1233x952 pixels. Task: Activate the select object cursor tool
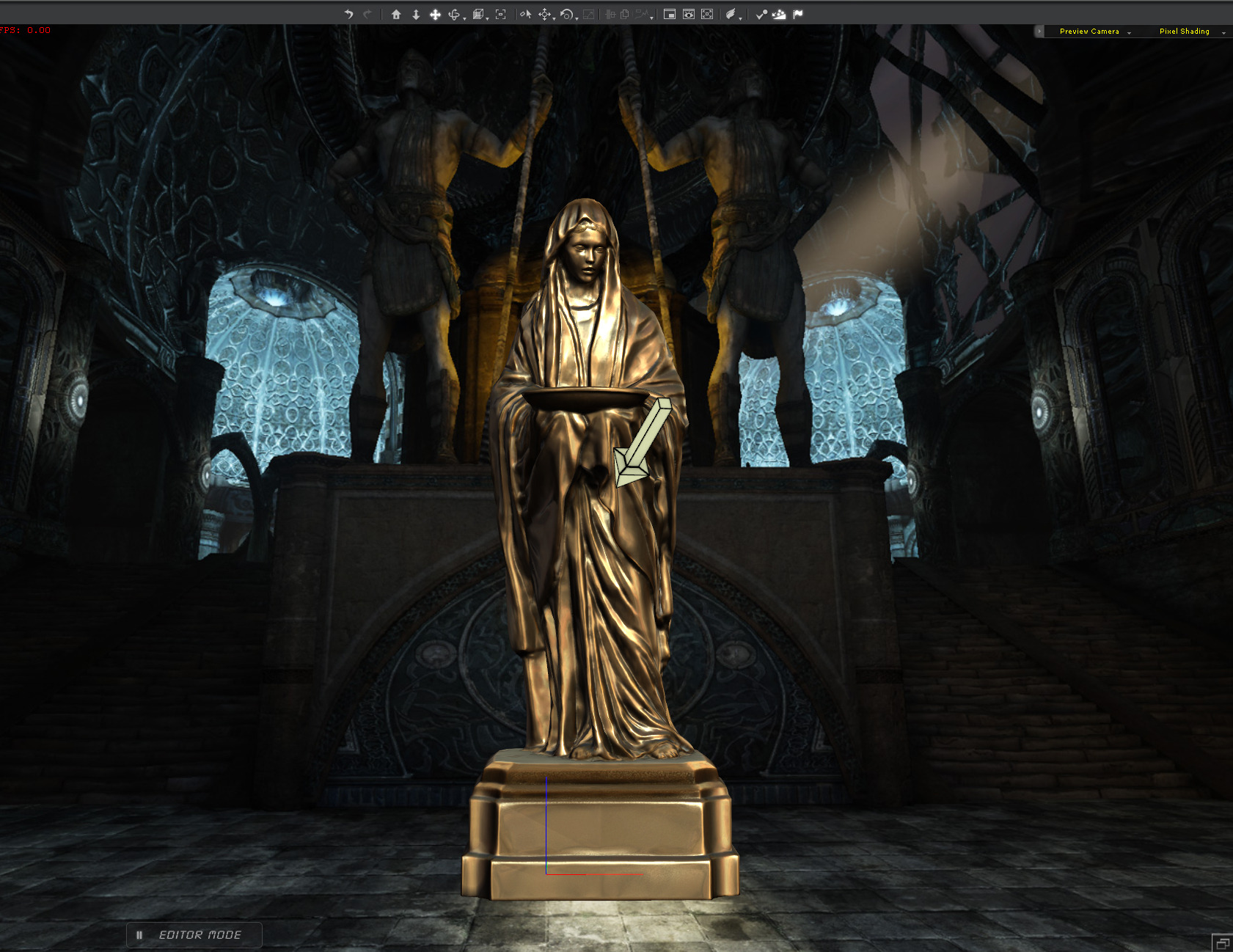(525, 14)
